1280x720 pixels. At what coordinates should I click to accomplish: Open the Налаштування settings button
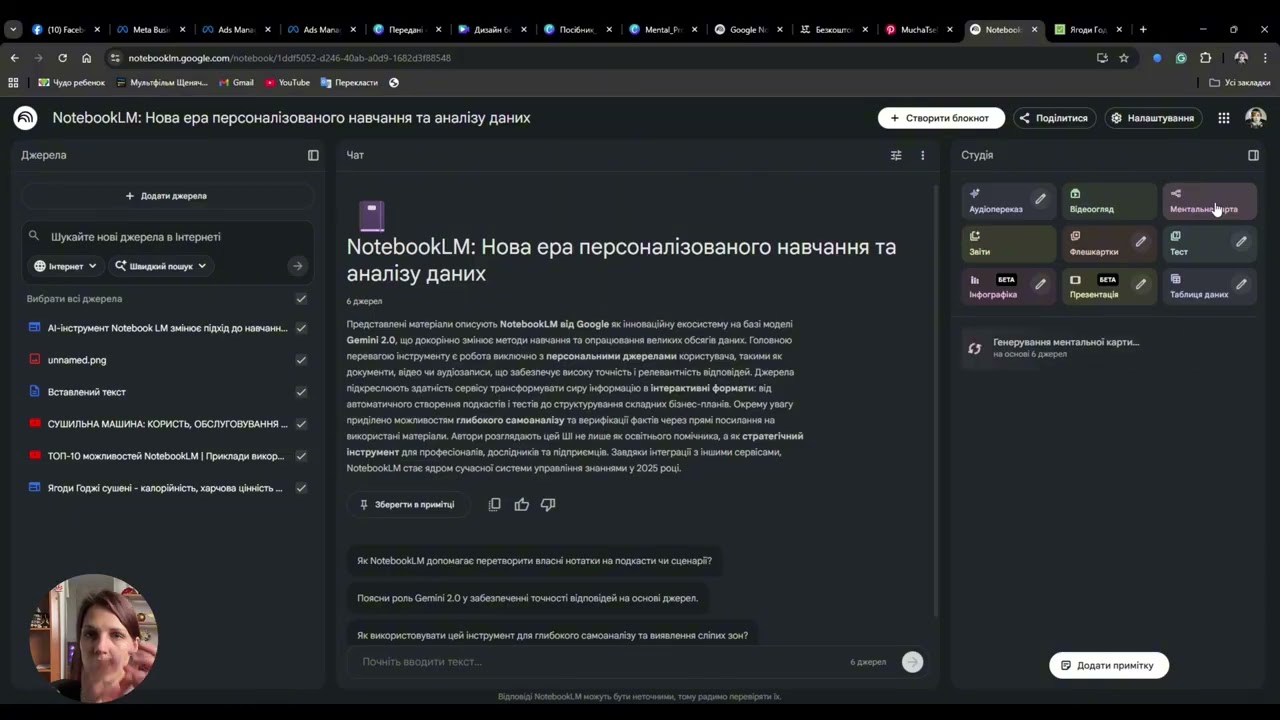(x=1153, y=118)
